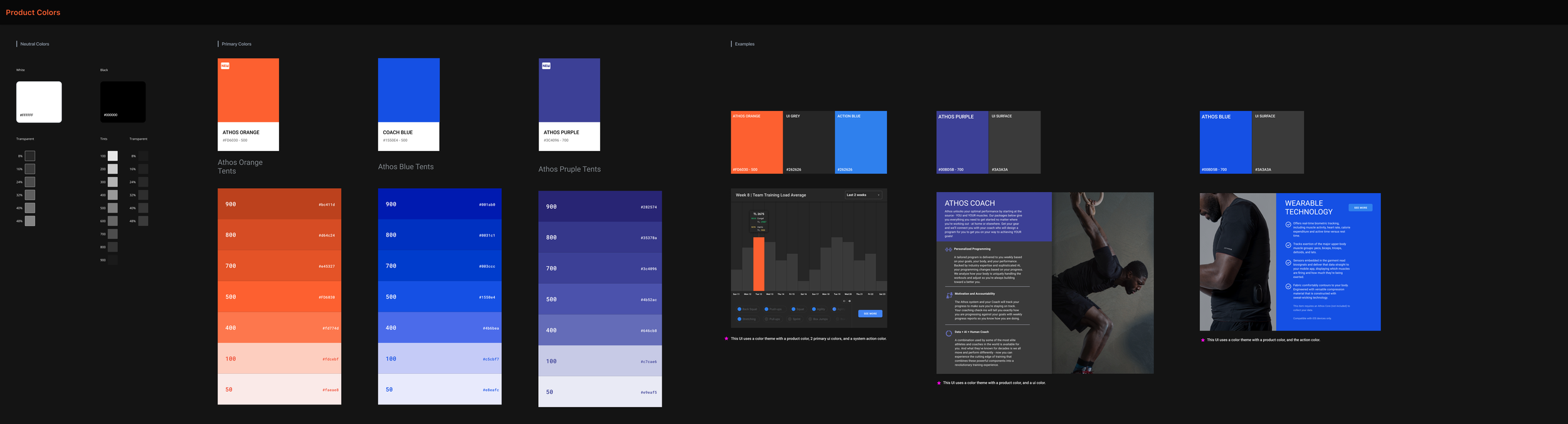This screenshot has height=424, width=1568.
Task: Select the ATHOS ORANGE example swatch
Action: coord(757,142)
